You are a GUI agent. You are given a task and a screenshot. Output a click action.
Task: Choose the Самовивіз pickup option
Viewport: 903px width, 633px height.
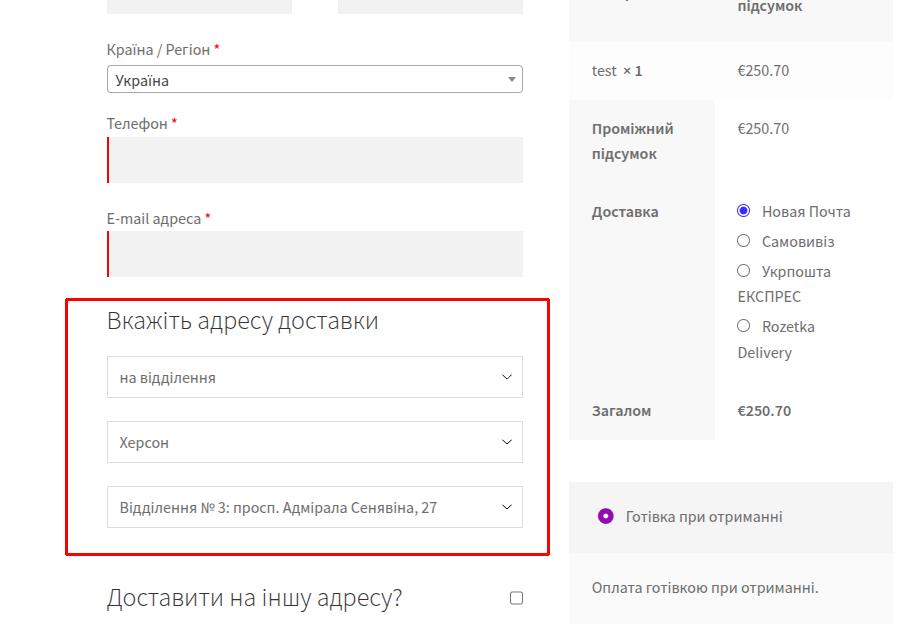point(743,241)
